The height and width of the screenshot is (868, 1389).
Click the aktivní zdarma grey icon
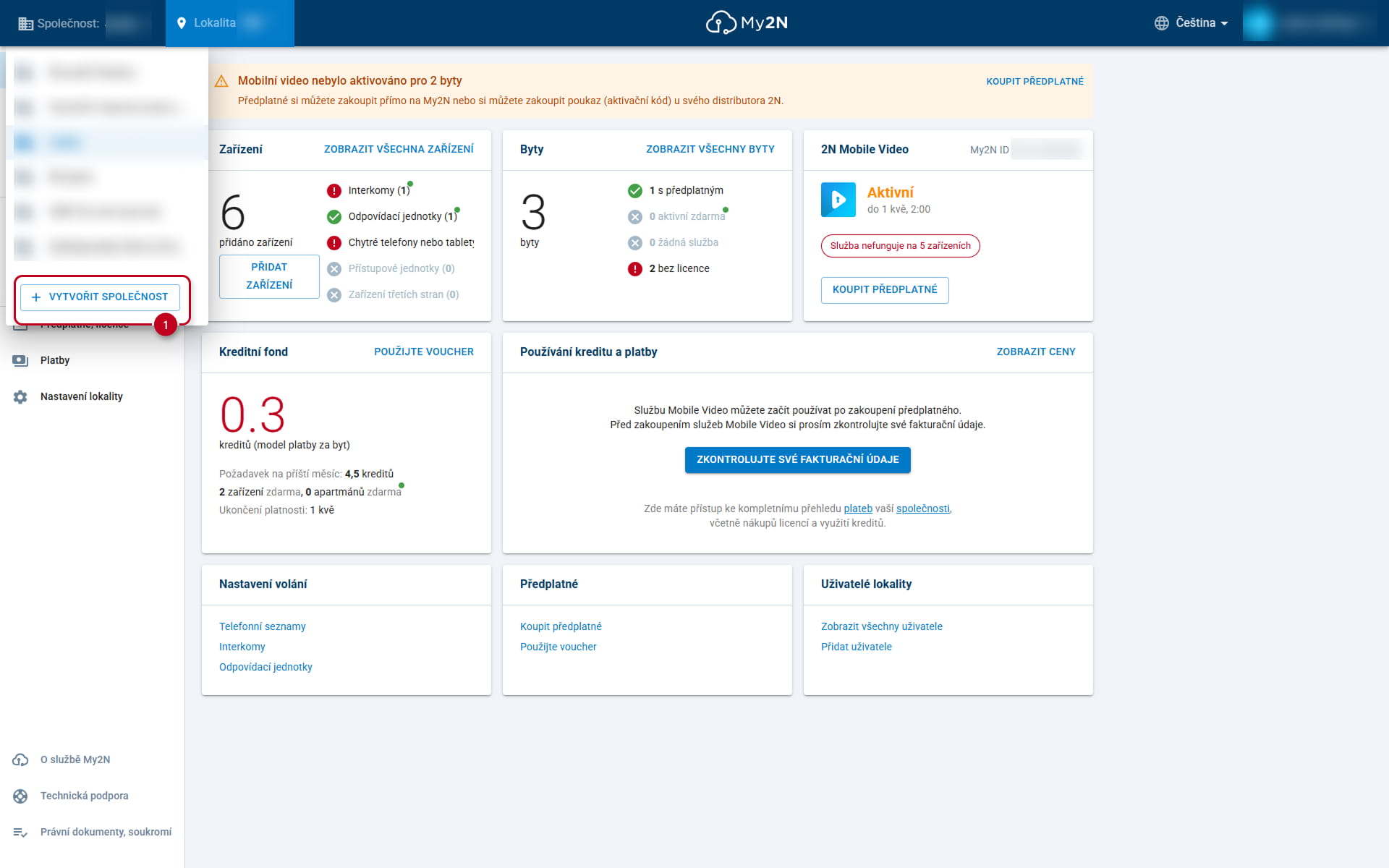tap(635, 217)
